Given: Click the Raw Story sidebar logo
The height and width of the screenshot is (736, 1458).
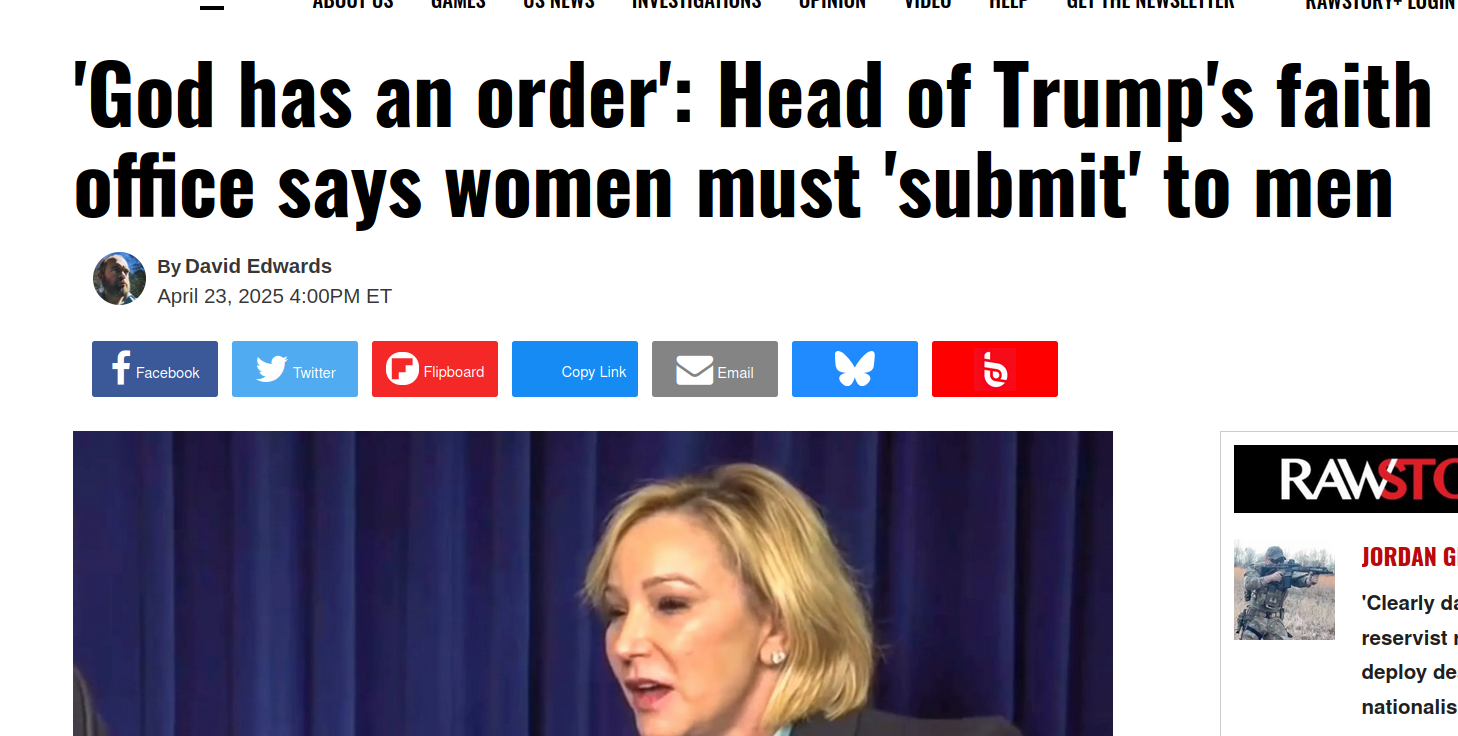Looking at the screenshot, I should coord(1346,479).
